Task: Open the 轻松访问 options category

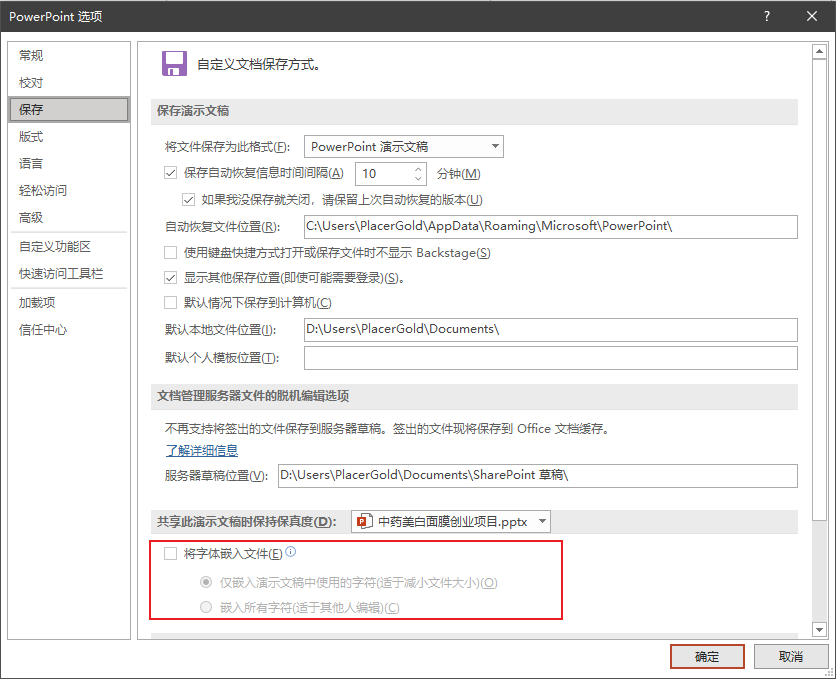Action: (x=69, y=191)
